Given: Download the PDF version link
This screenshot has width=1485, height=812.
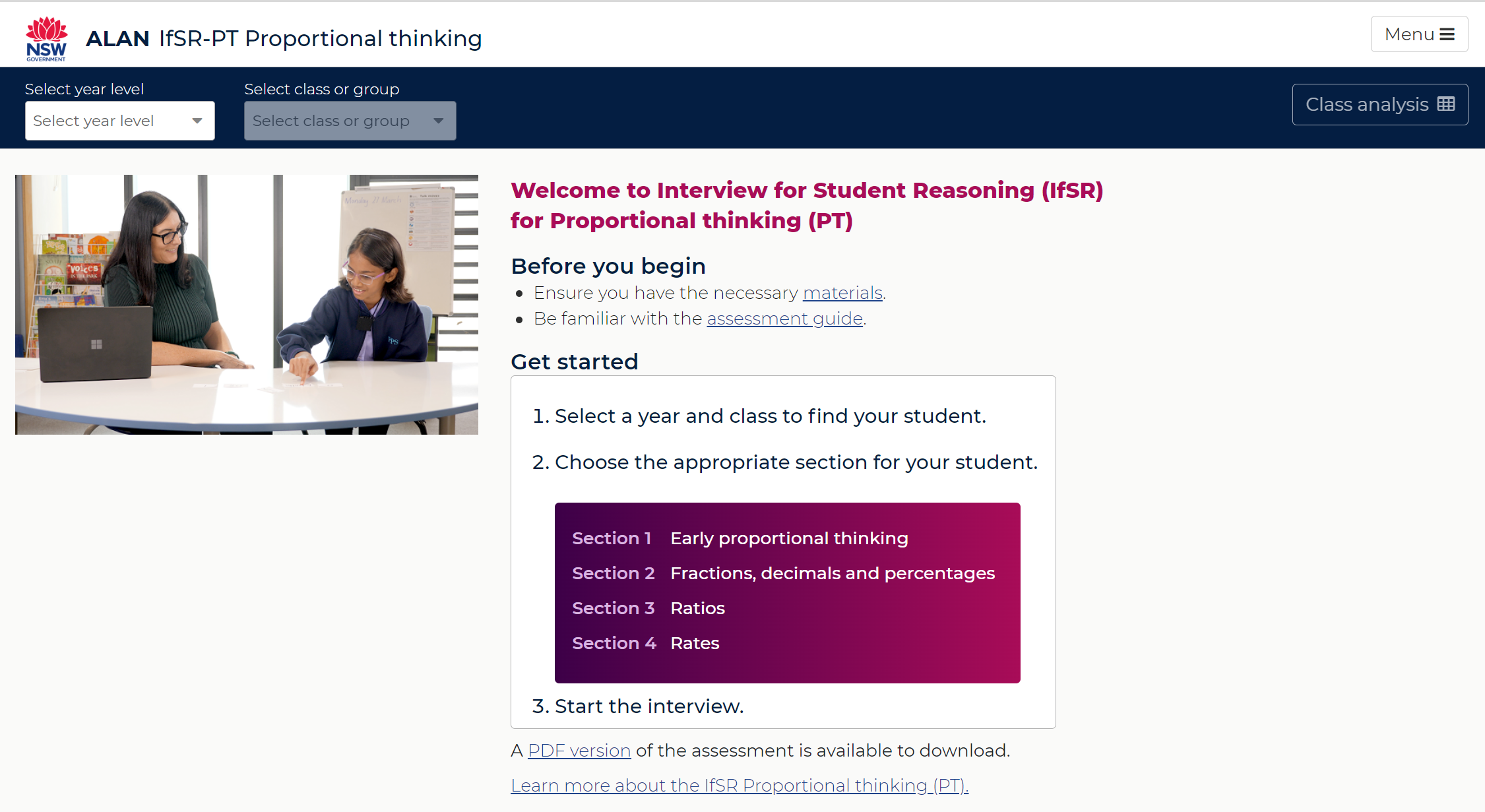Looking at the screenshot, I should click(x=579, y=751).
